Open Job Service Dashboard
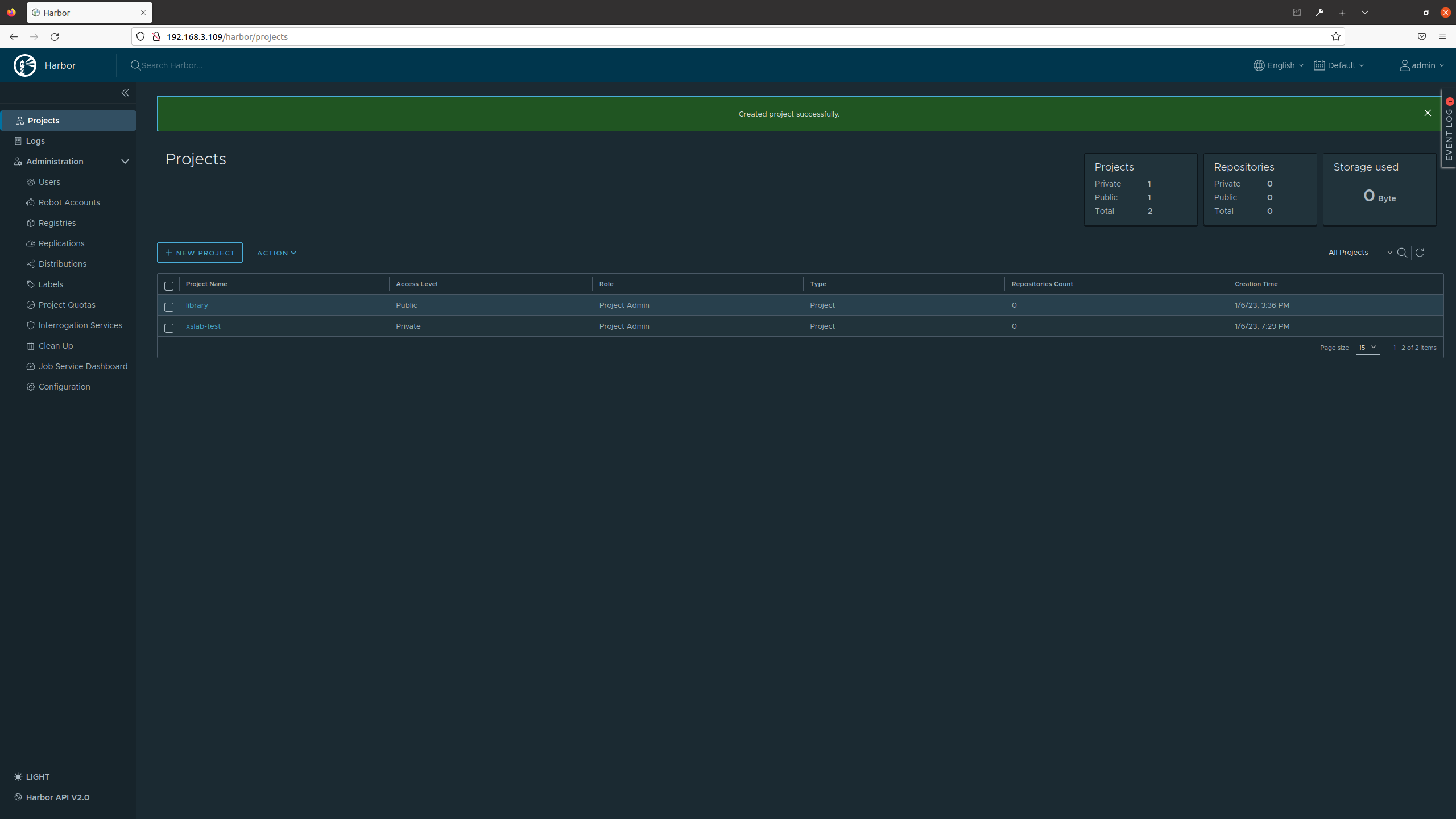This screenshot has width=1456, height=819. (x=82, y=366)
